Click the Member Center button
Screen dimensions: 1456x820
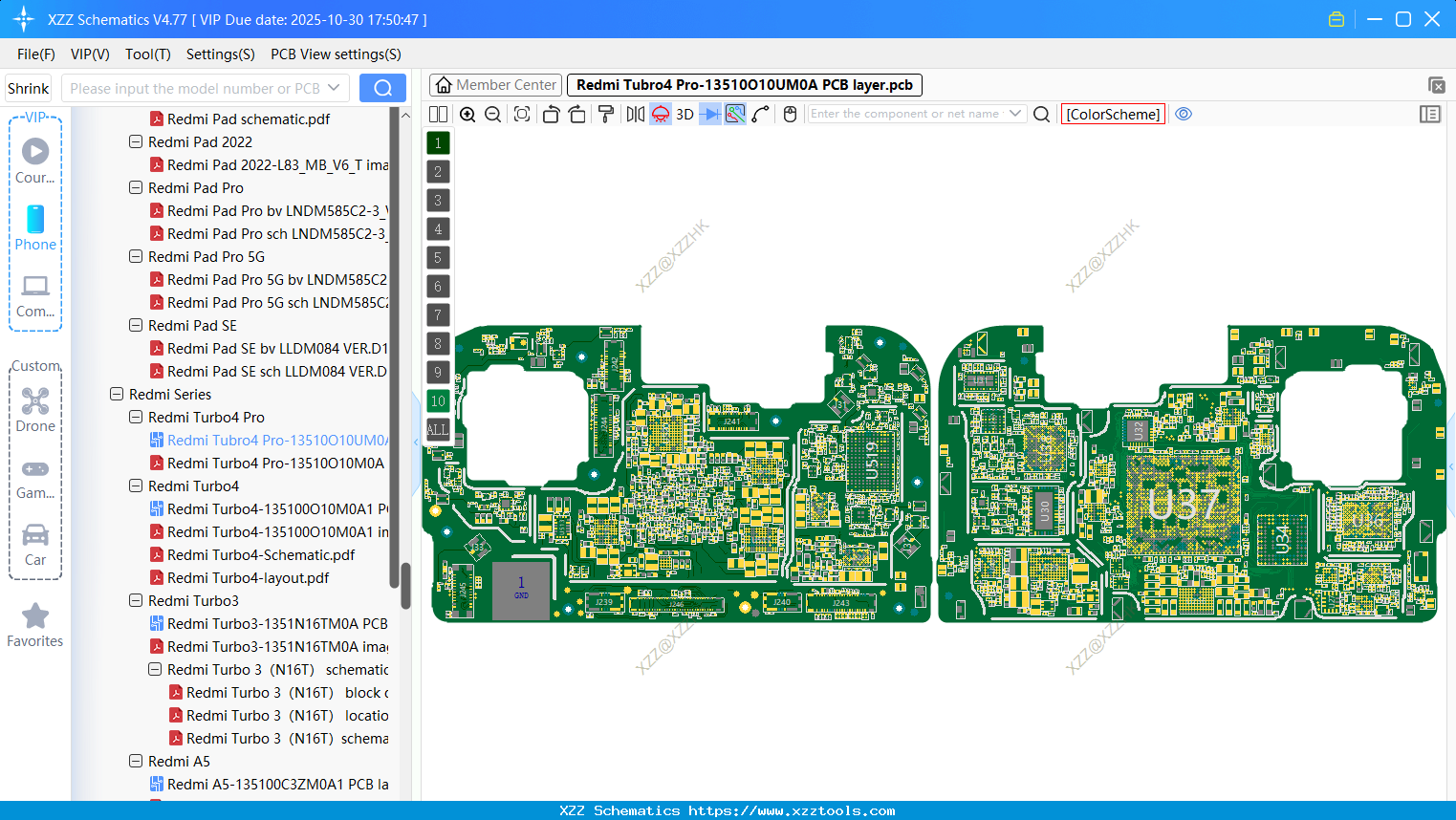coord(495,84)
